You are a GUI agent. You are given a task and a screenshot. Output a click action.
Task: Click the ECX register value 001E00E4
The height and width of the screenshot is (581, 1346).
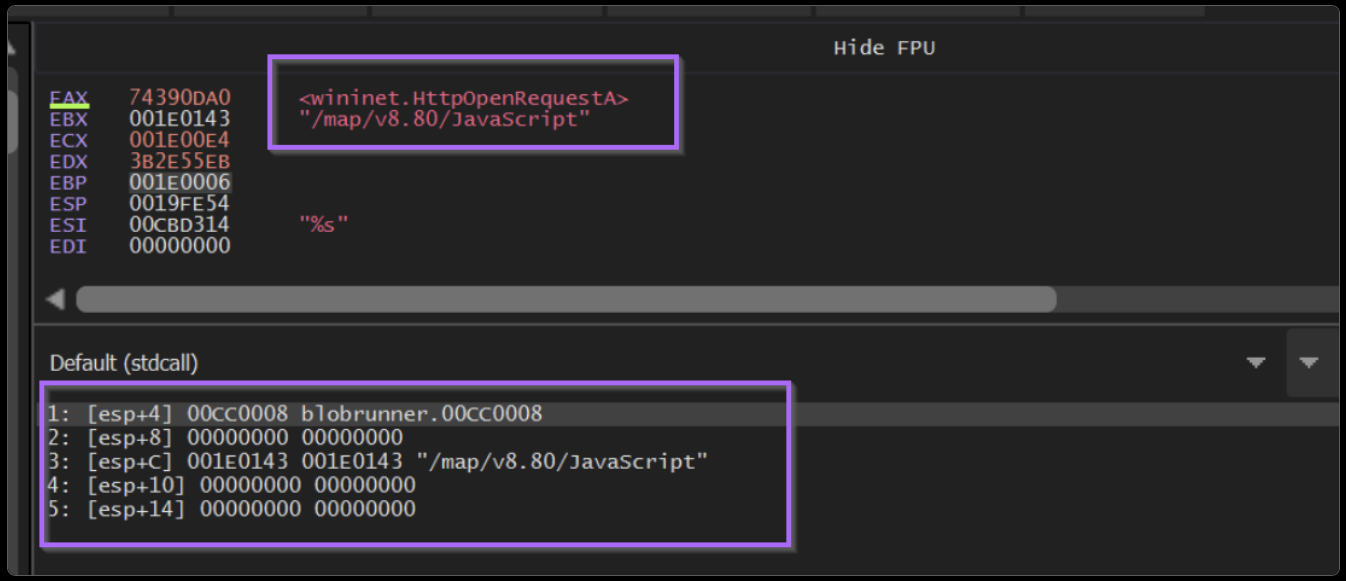click(180, 140)
